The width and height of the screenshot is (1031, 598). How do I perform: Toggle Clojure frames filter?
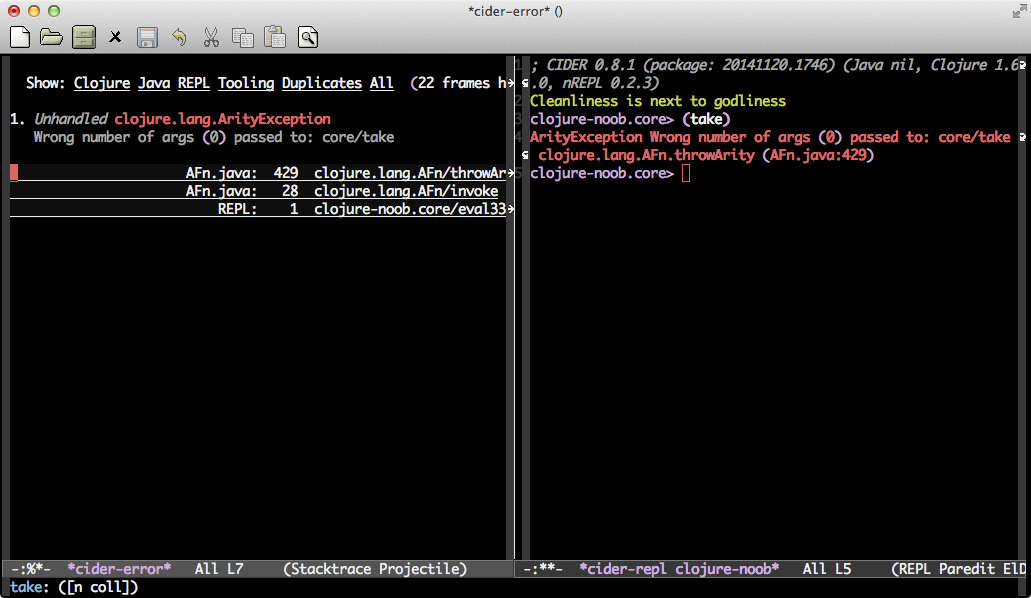coord(101,83)
